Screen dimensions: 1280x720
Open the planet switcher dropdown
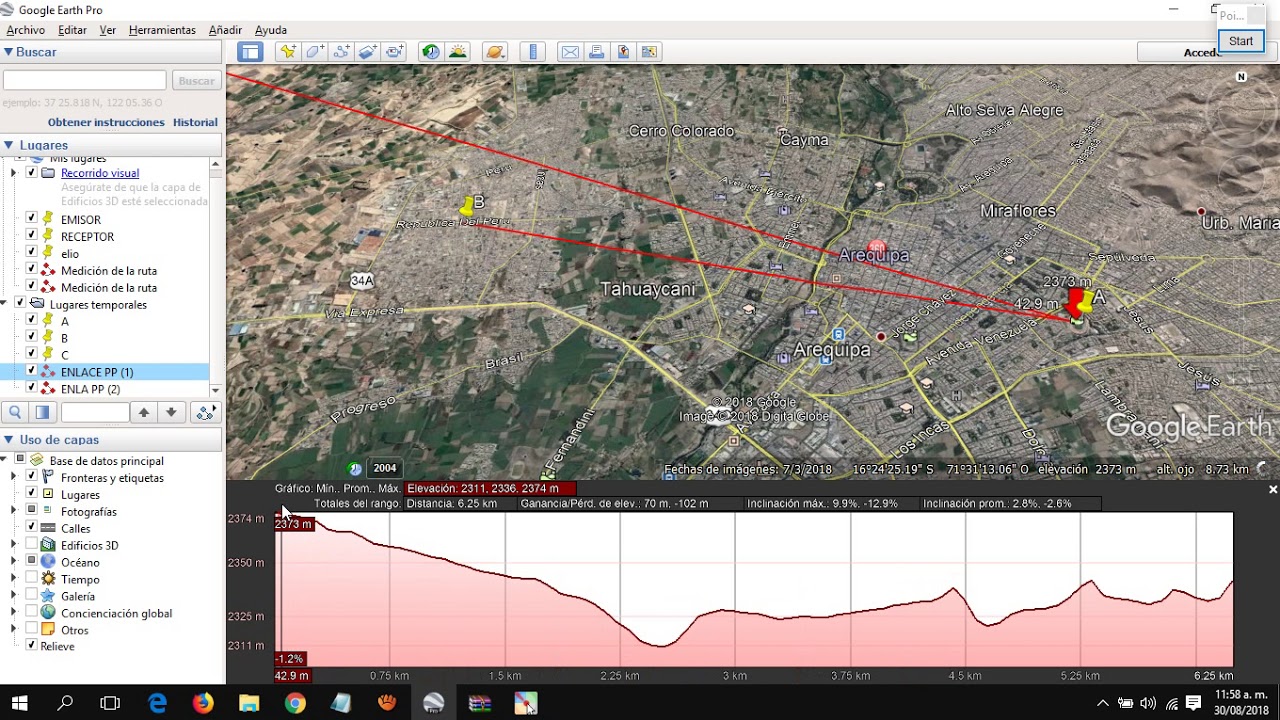point(495,52)
